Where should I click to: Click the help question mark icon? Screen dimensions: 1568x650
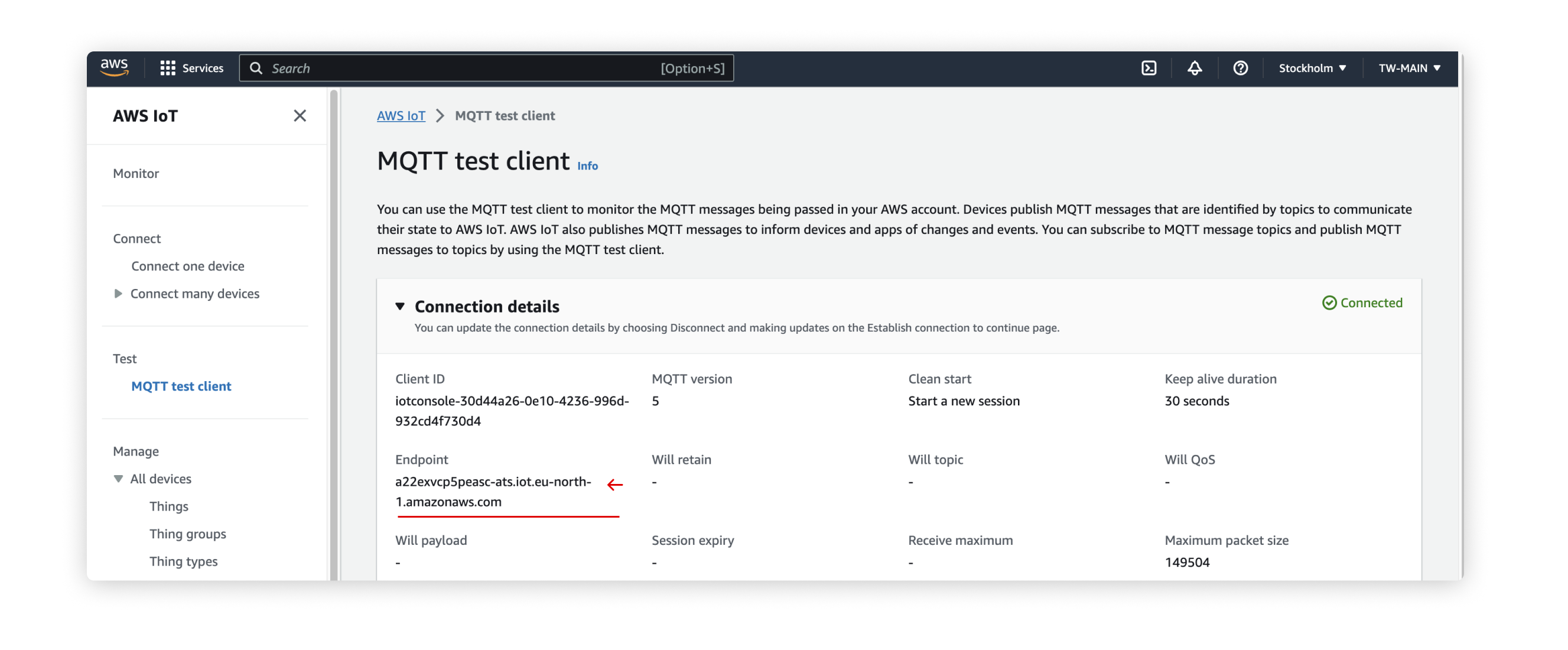(x=1241, y=68)
